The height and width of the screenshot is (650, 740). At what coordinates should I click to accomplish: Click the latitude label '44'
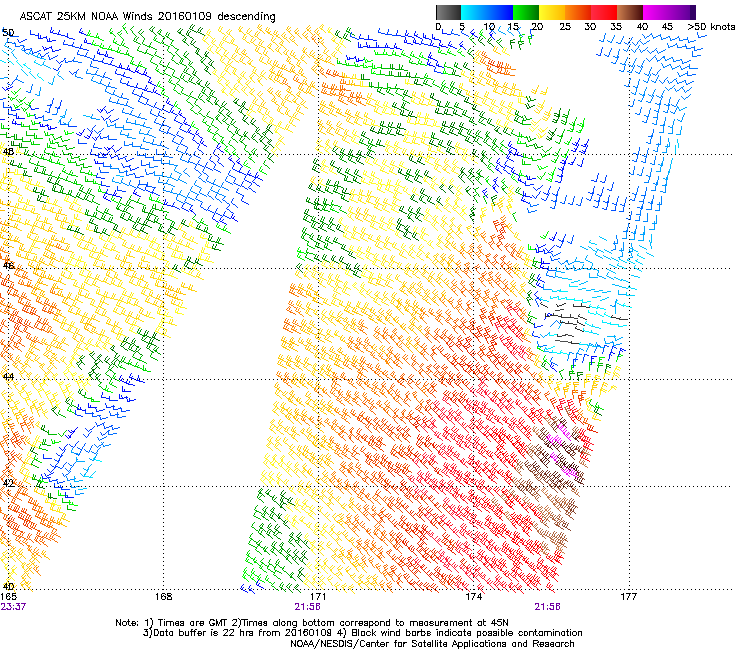coord(8,377)
